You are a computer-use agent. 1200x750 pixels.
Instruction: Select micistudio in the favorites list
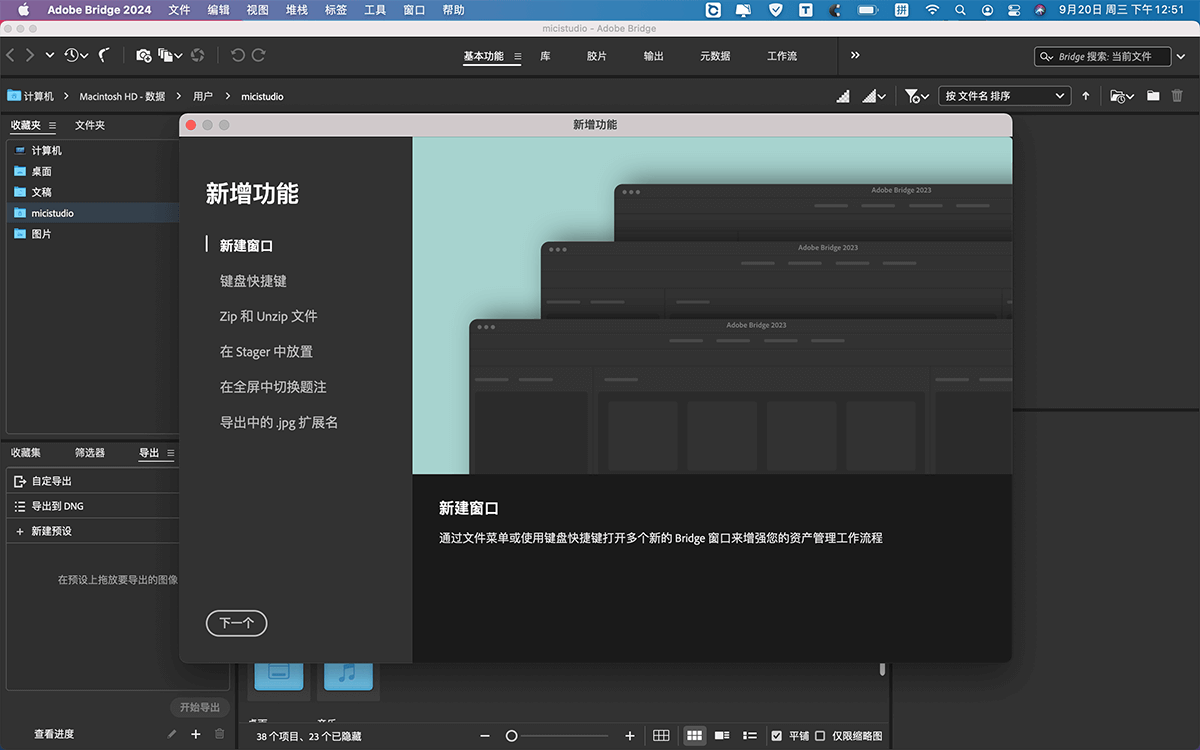tap(92, 213)
